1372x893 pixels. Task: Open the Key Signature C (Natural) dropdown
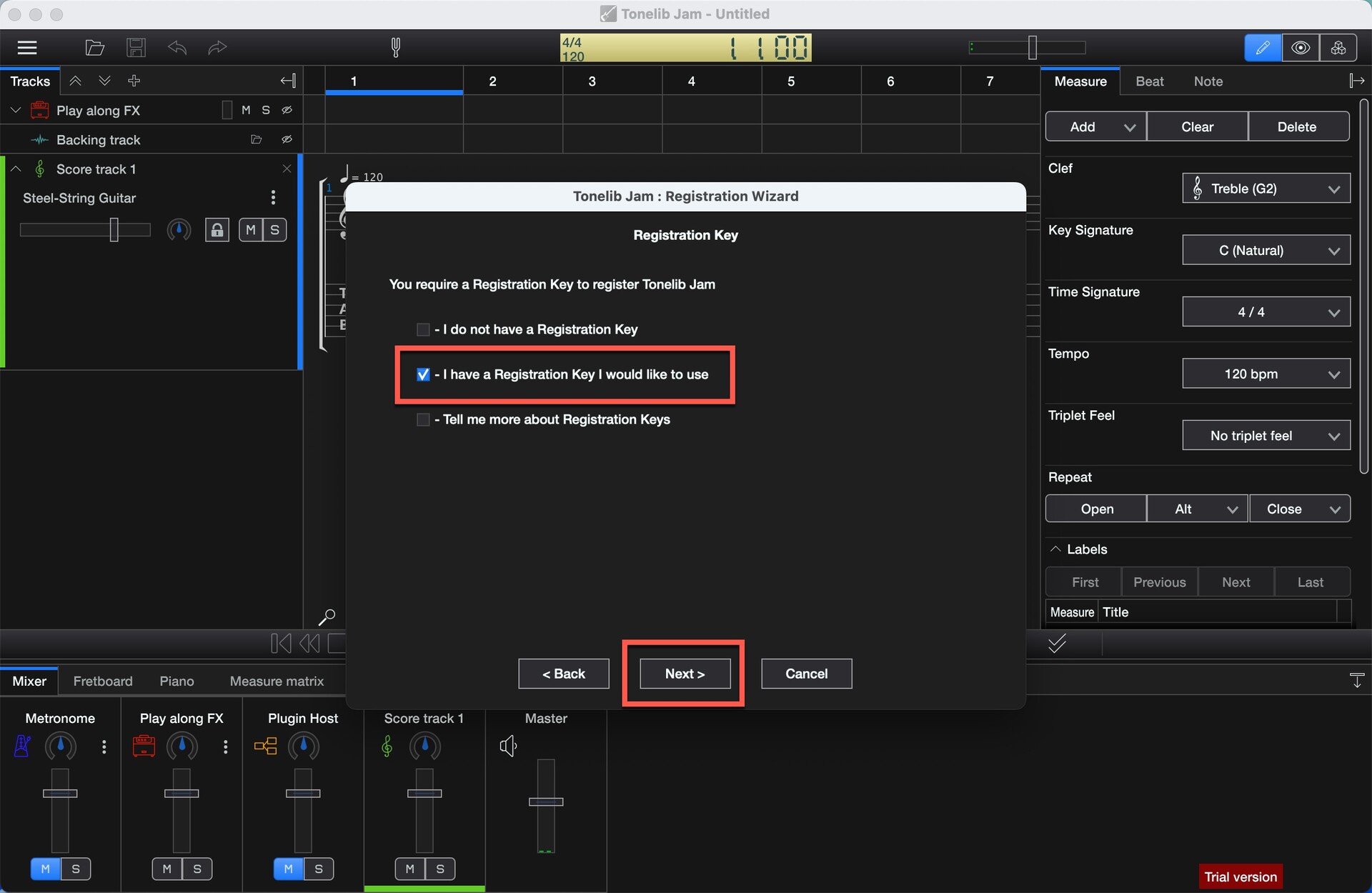click(x=1266, y=251)
